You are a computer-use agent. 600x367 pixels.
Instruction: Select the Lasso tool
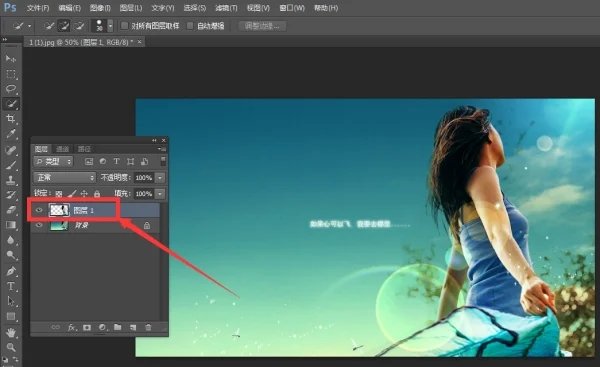tap(11, 89)
